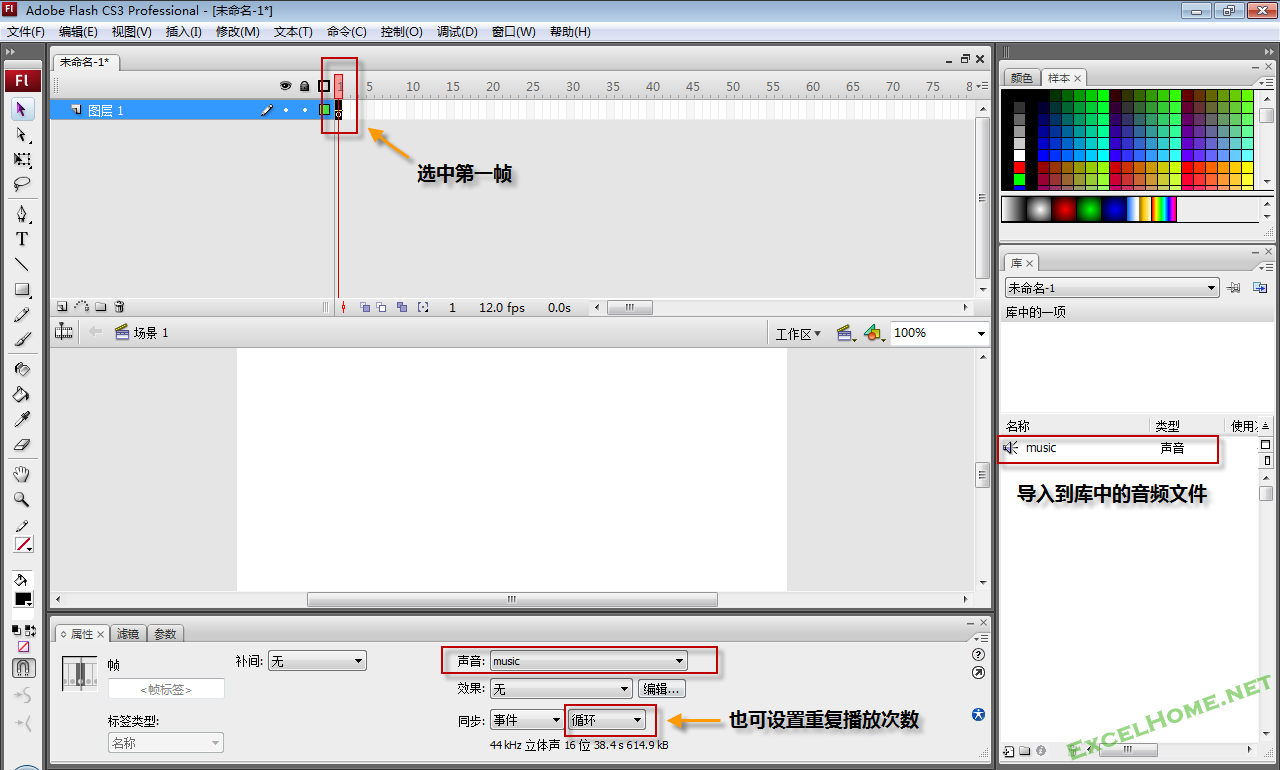Open the 声音 dropdown showing music
Image resolution: width=1280 pixels, height=770 pixels.
coord(588,661)
